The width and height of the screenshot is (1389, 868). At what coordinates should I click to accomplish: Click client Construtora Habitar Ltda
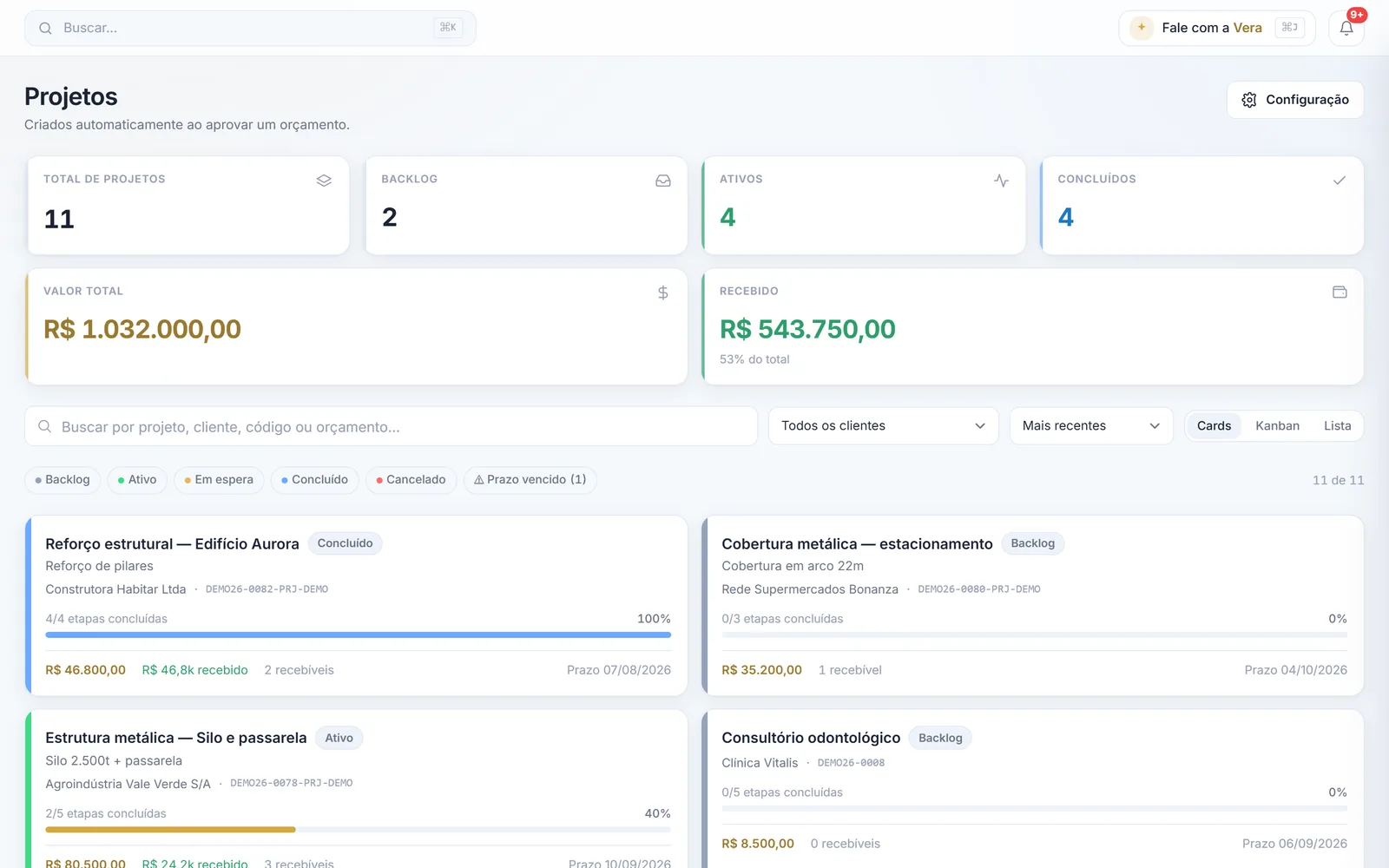115,589
